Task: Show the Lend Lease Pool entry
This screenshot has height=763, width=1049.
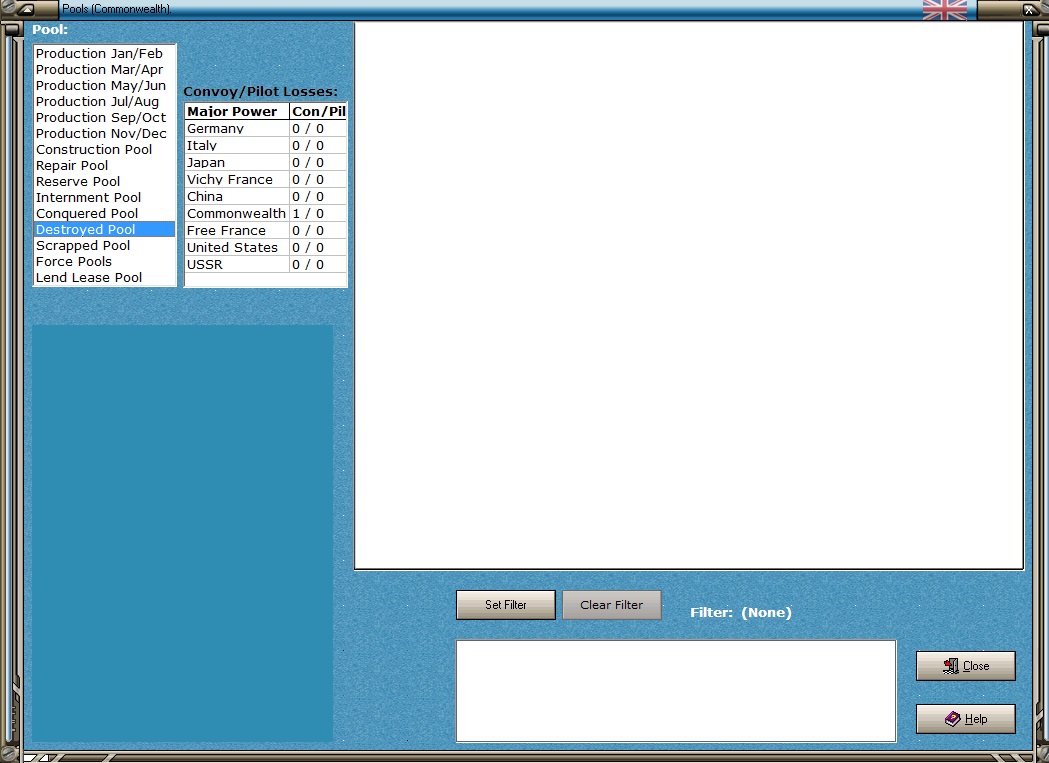Action: 104,278
